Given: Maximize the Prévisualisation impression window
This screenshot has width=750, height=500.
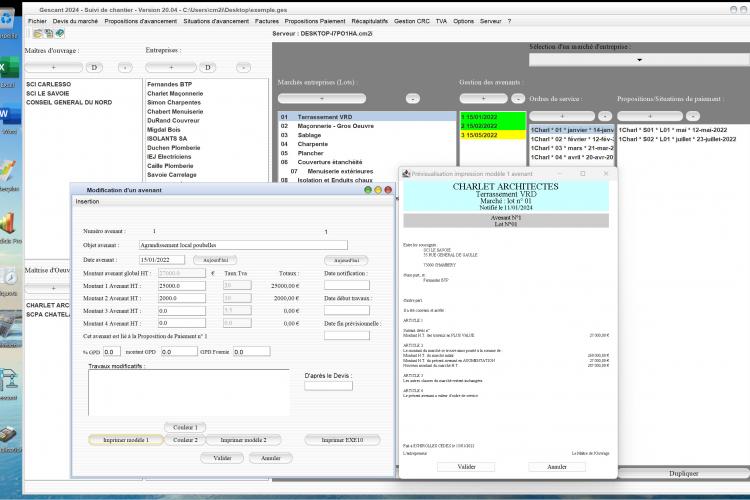Looking at the screenshot, I should tap(583, 174).
